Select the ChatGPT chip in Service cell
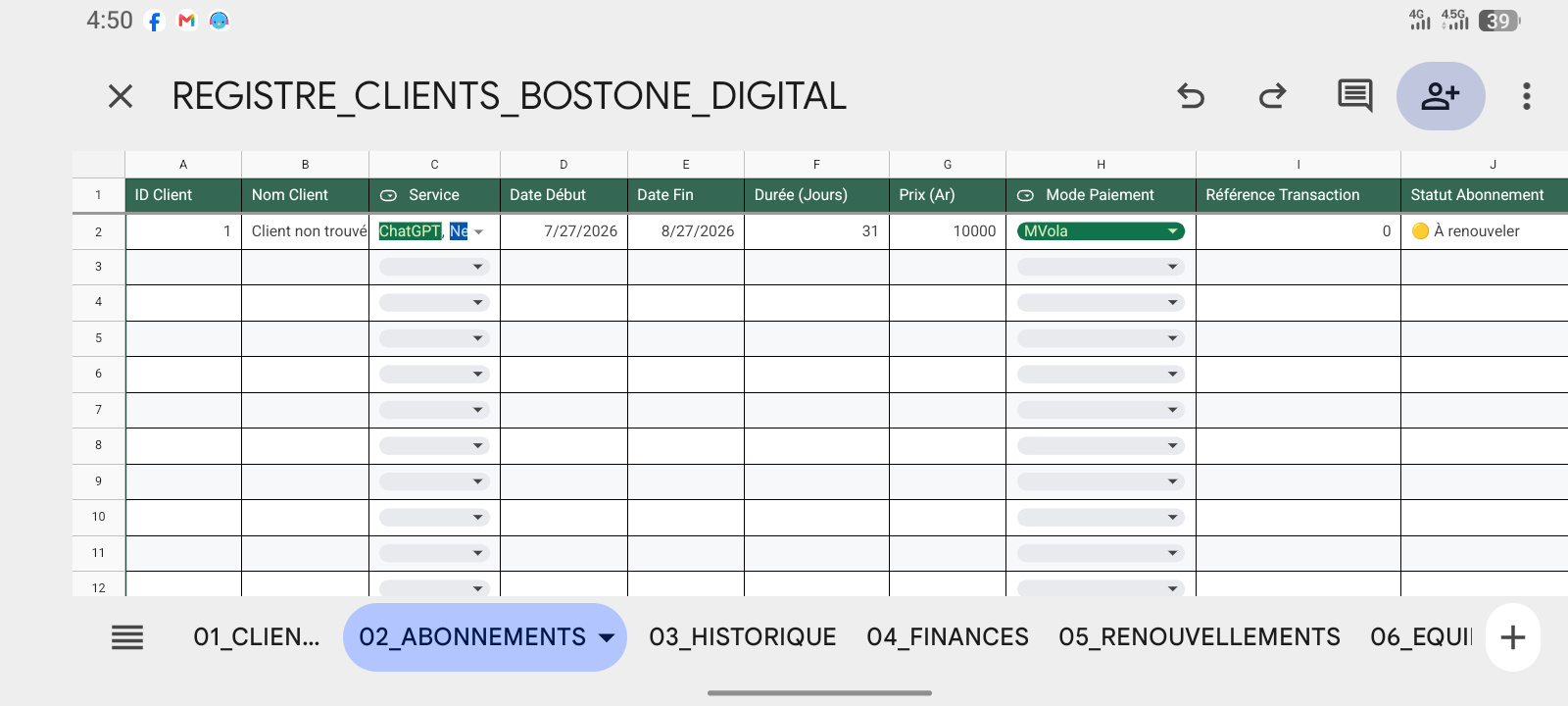 (410, 231)
